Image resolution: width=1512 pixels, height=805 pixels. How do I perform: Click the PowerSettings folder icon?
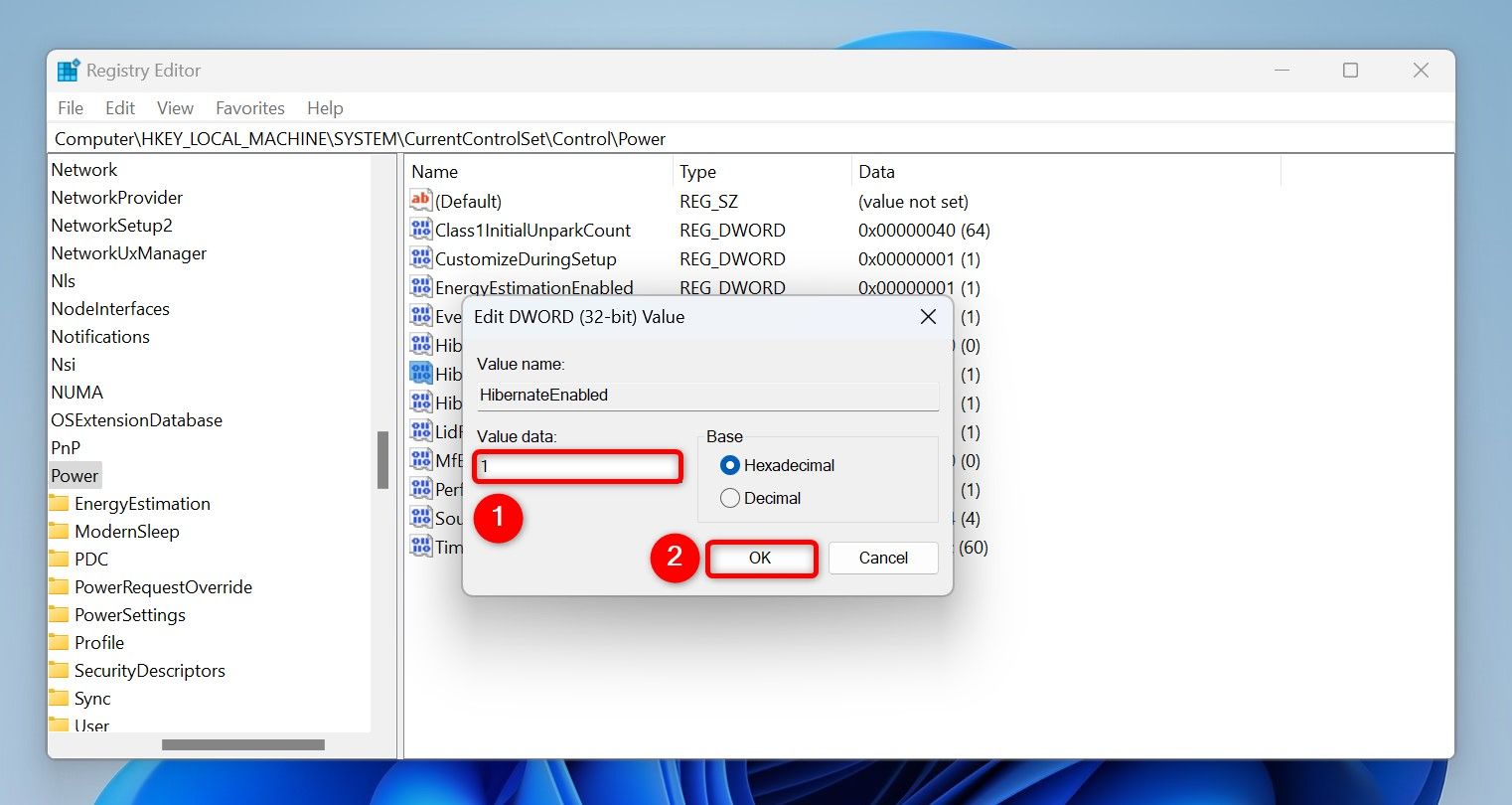[59, 615]
